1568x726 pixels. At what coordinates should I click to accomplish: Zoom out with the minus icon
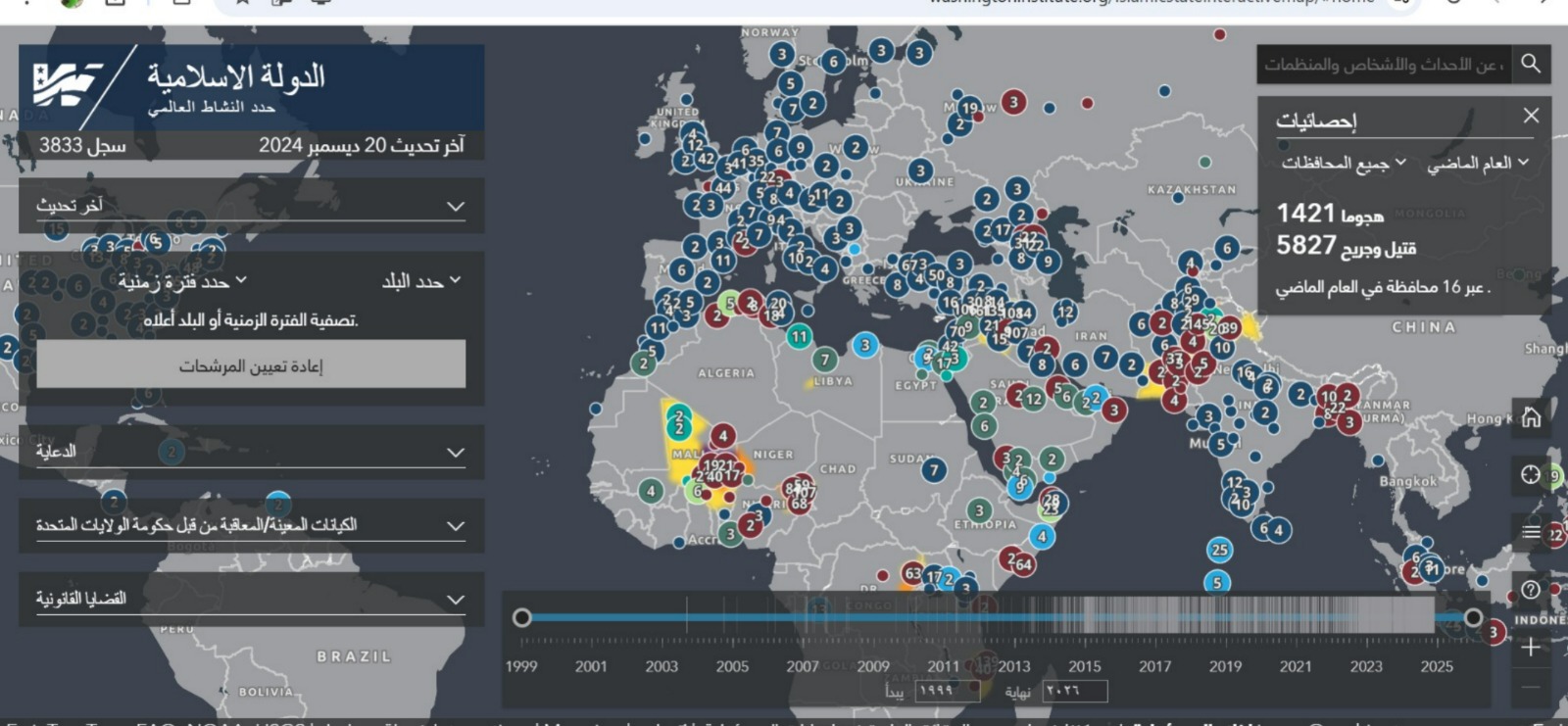coord(1531,687)
